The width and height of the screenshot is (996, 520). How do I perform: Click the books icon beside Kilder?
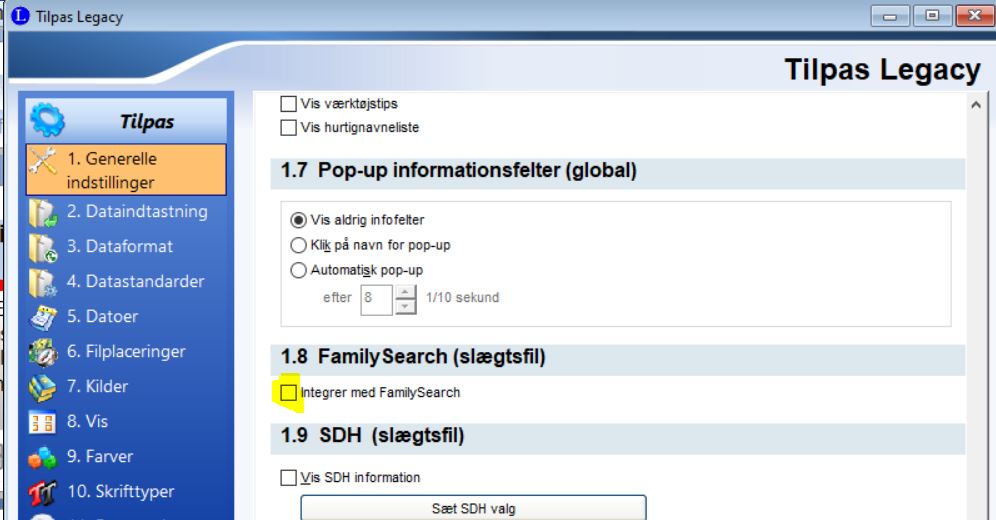coord(43,387)
